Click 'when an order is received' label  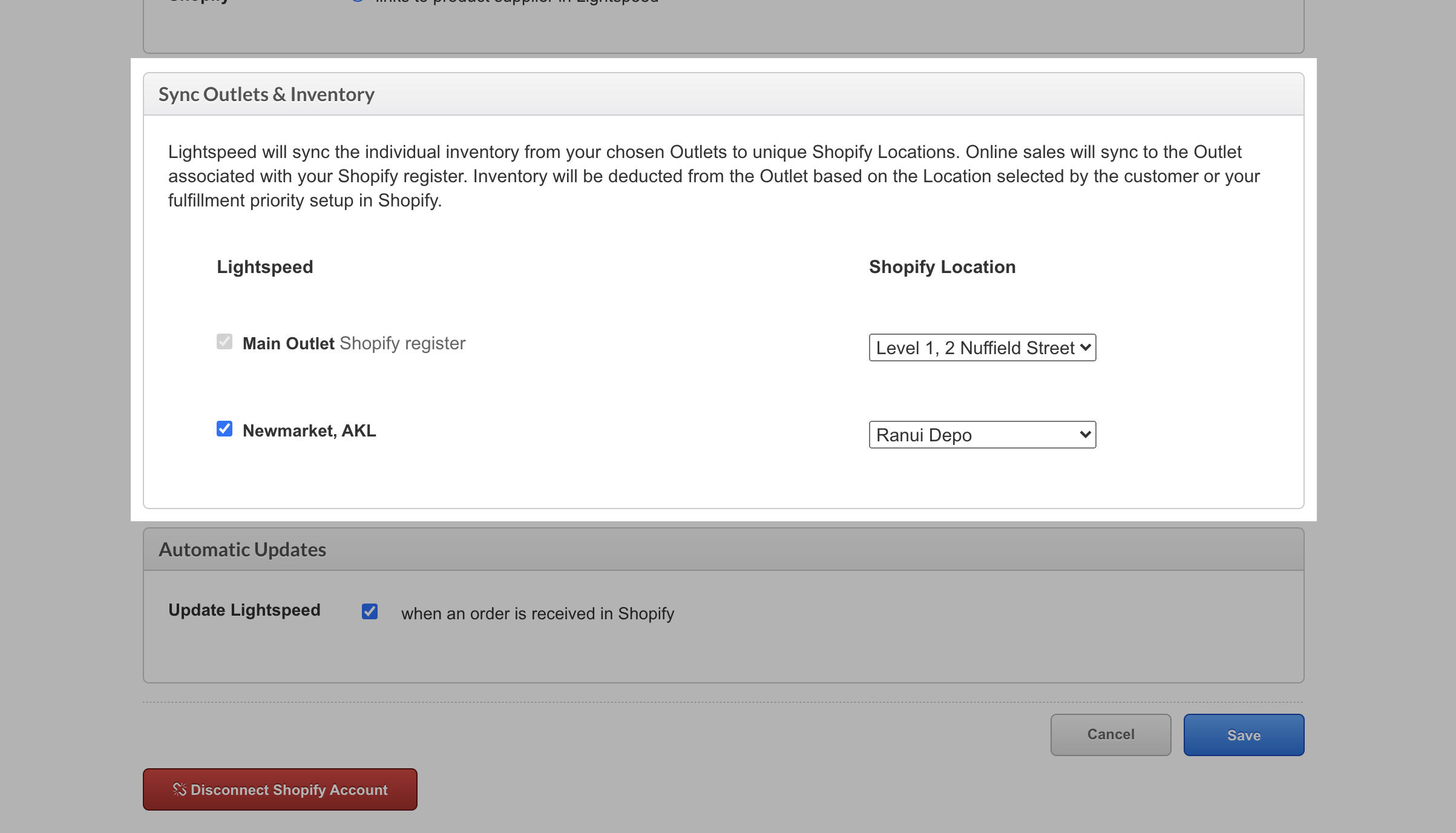[x=537, y=614]
